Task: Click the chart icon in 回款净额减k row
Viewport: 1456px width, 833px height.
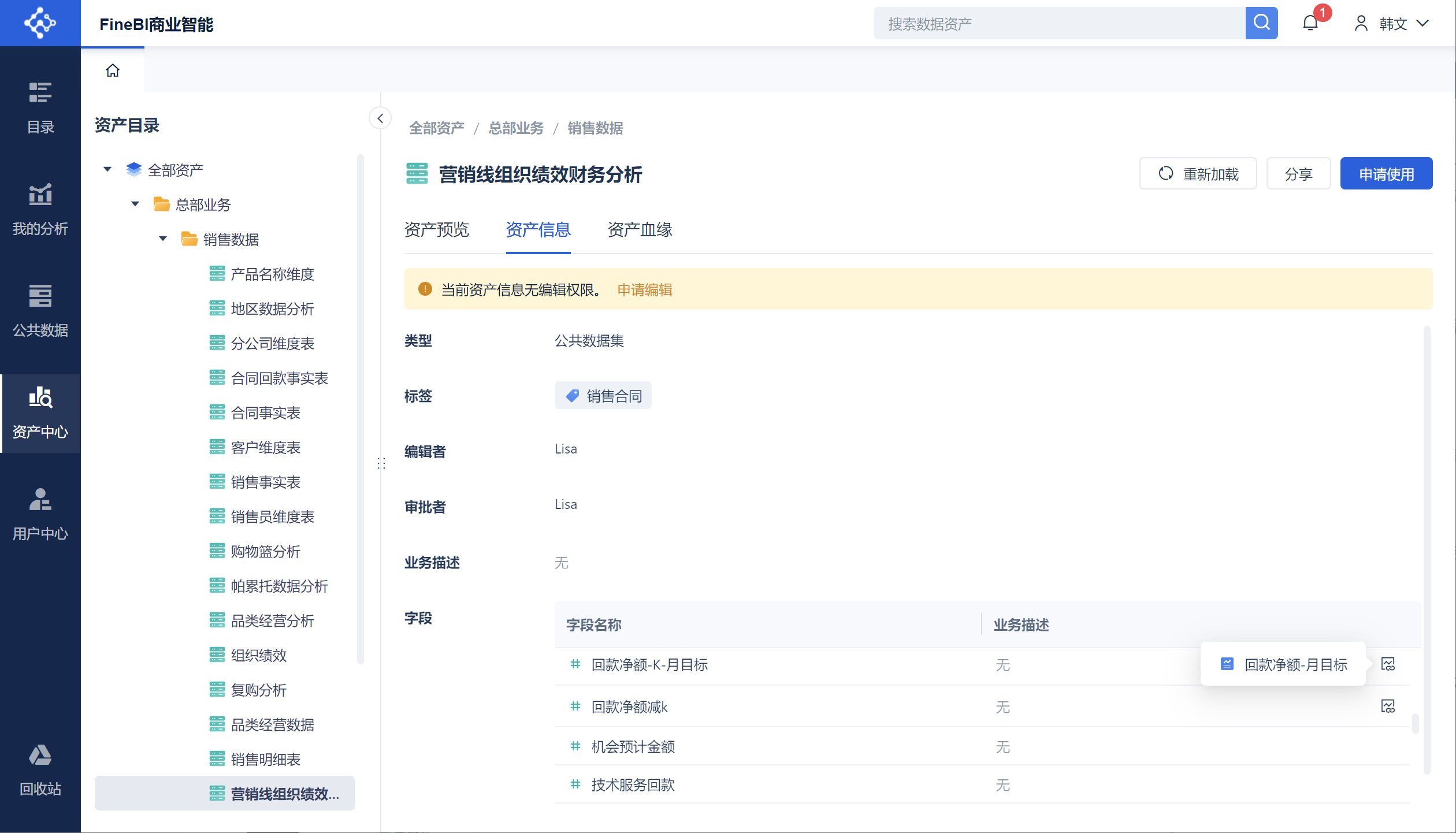Action: coord(1388,706)
